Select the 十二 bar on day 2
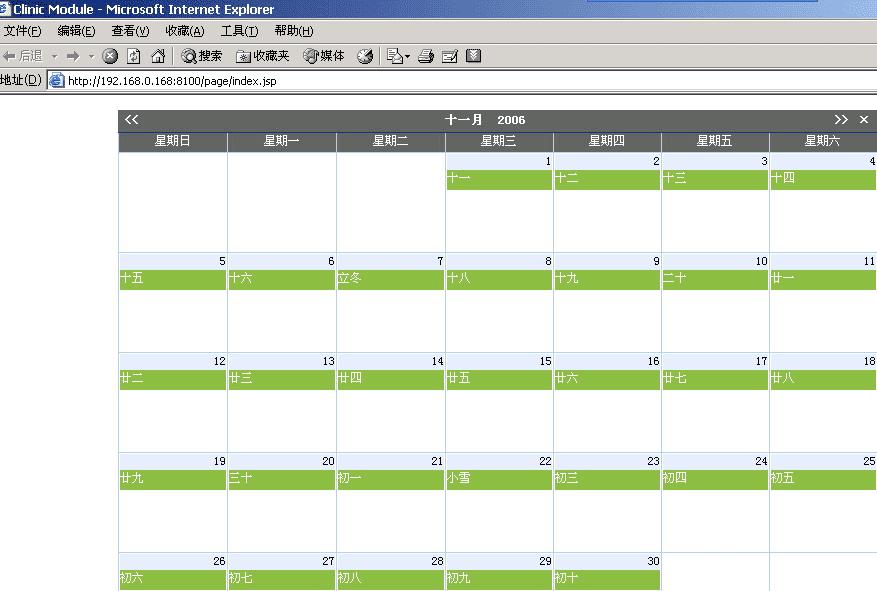Screen dimensions: 877x591 tap(607, 179)
